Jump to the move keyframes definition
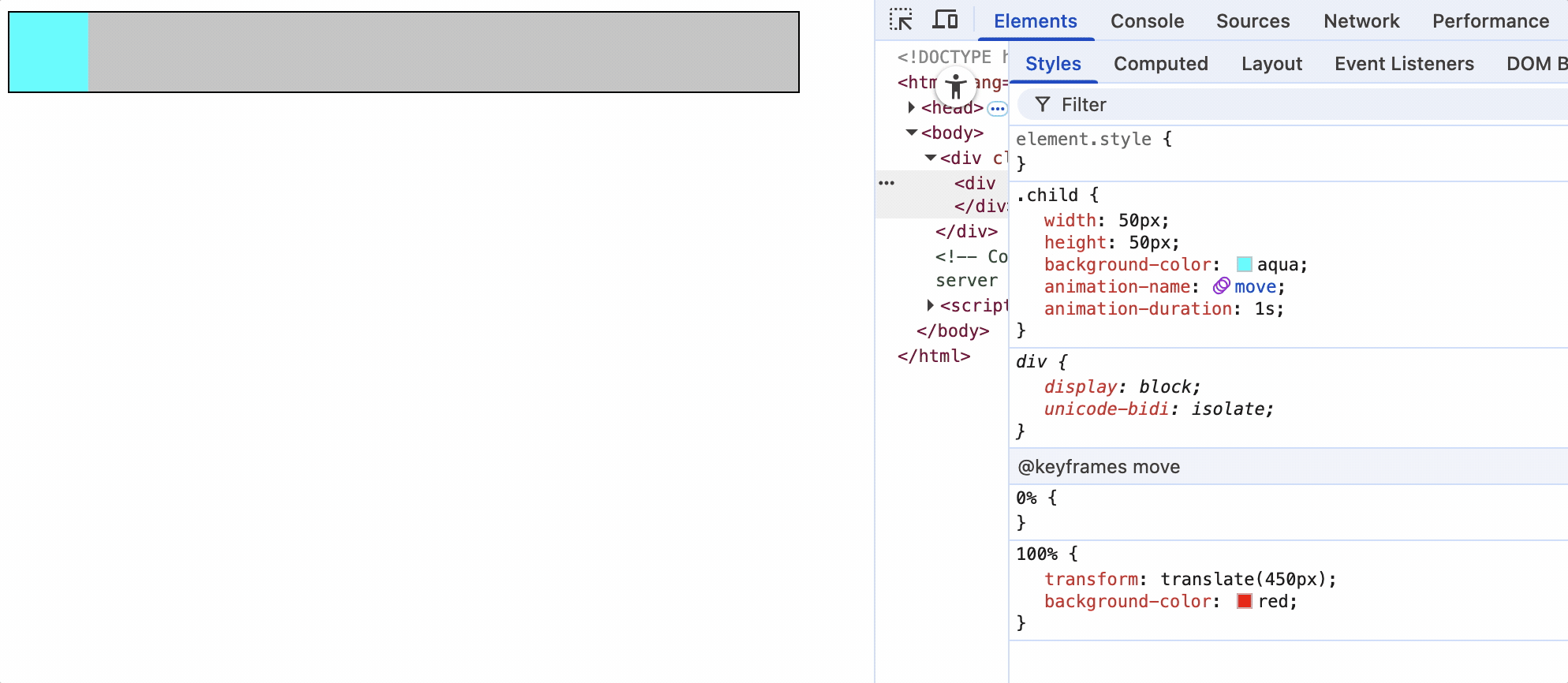This screenshot has height=683, width=1568. pos(1255,287)
